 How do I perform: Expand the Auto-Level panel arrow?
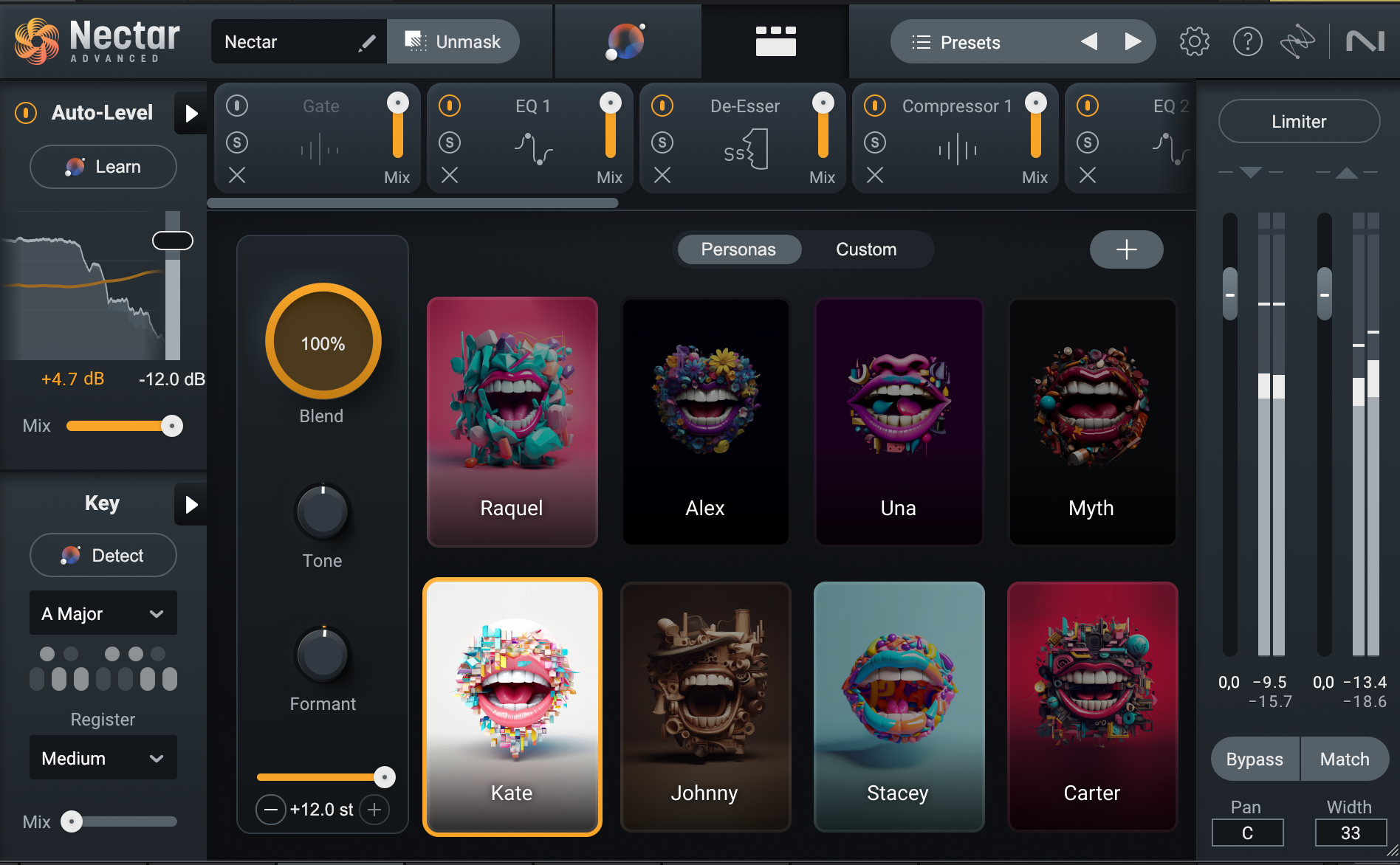point(191,113)
